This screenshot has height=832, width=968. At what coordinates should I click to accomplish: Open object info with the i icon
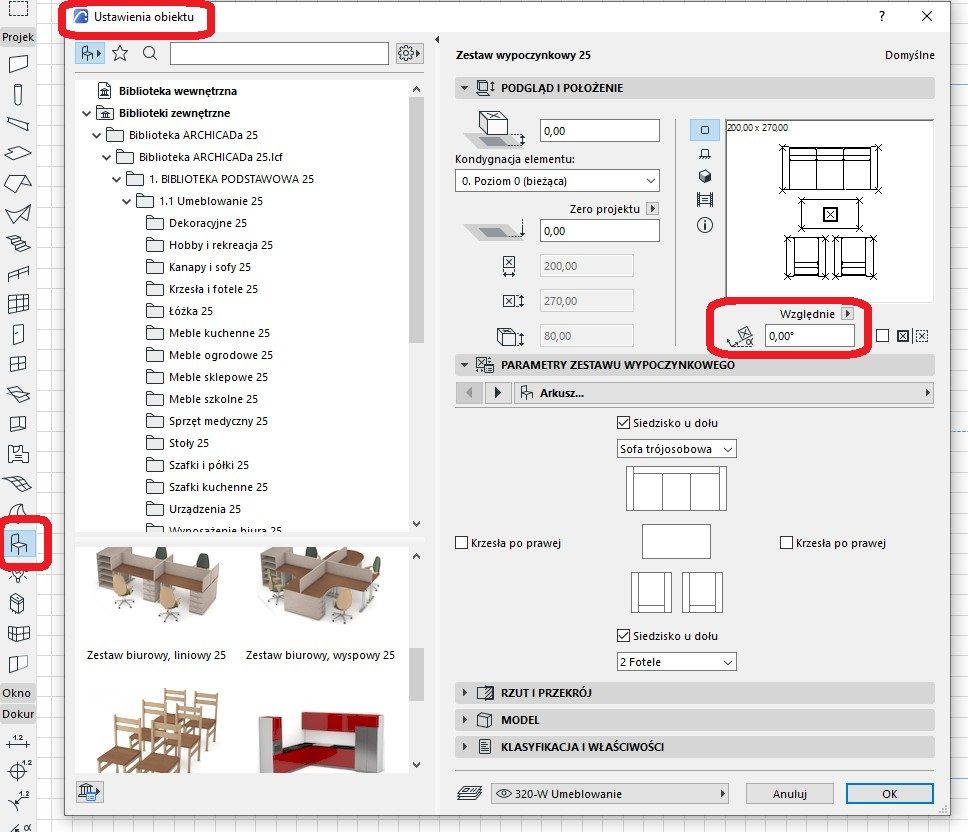(x=704, y=226)
